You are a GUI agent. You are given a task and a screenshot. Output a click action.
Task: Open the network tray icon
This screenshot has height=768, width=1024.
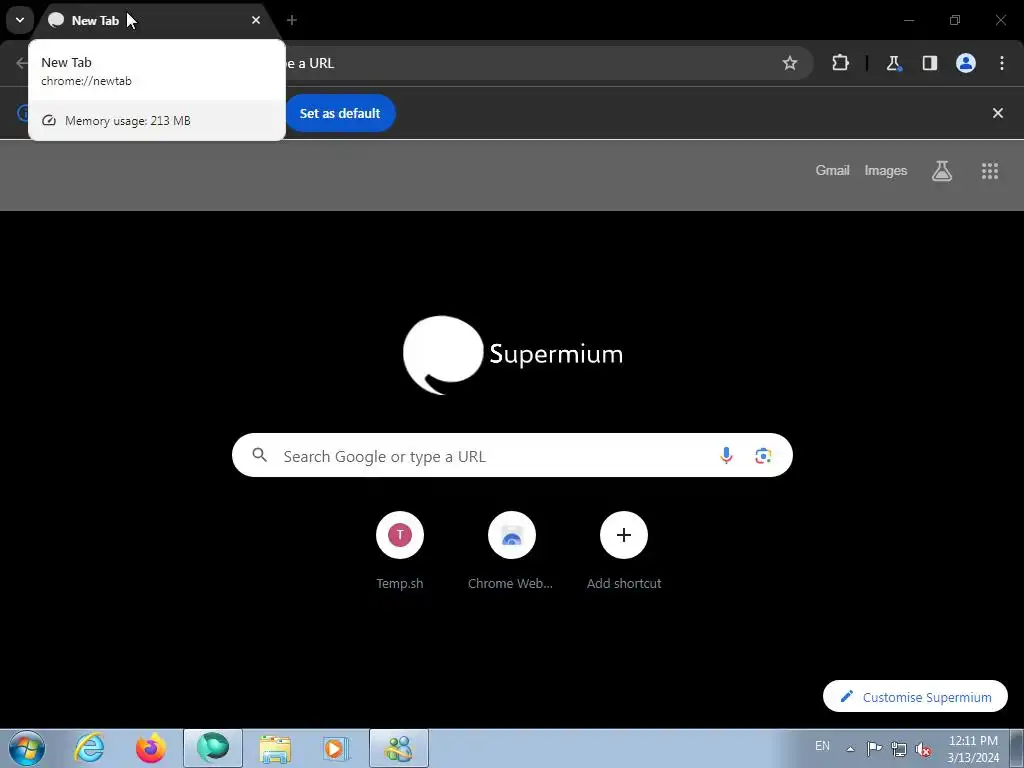coord(899,749)
